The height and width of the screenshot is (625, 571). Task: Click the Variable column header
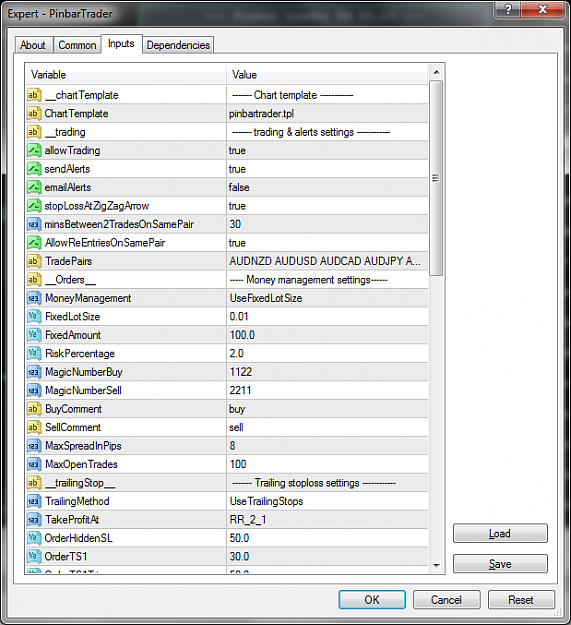pos(126,75)
